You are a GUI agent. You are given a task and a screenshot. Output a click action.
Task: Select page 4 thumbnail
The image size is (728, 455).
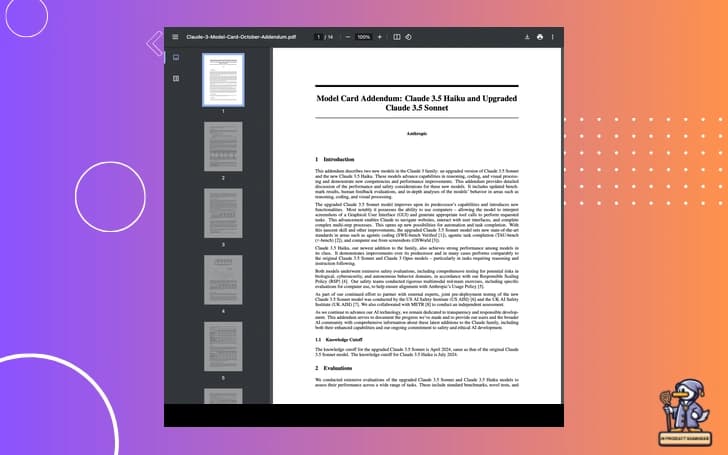click(223, 280)
